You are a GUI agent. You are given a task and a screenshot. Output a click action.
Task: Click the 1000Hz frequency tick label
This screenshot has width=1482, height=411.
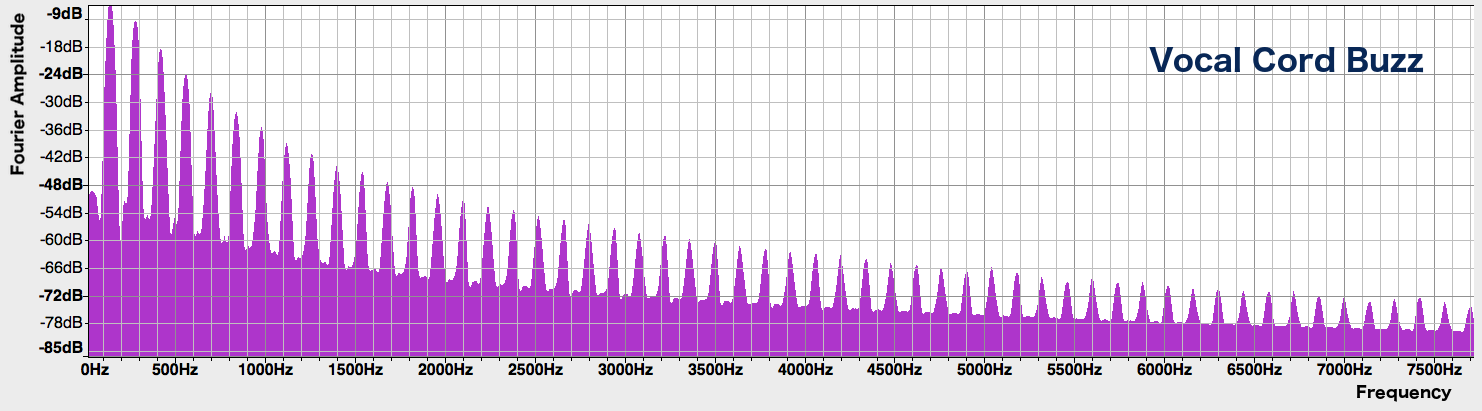pyautogui.click(x=267, y=370)
